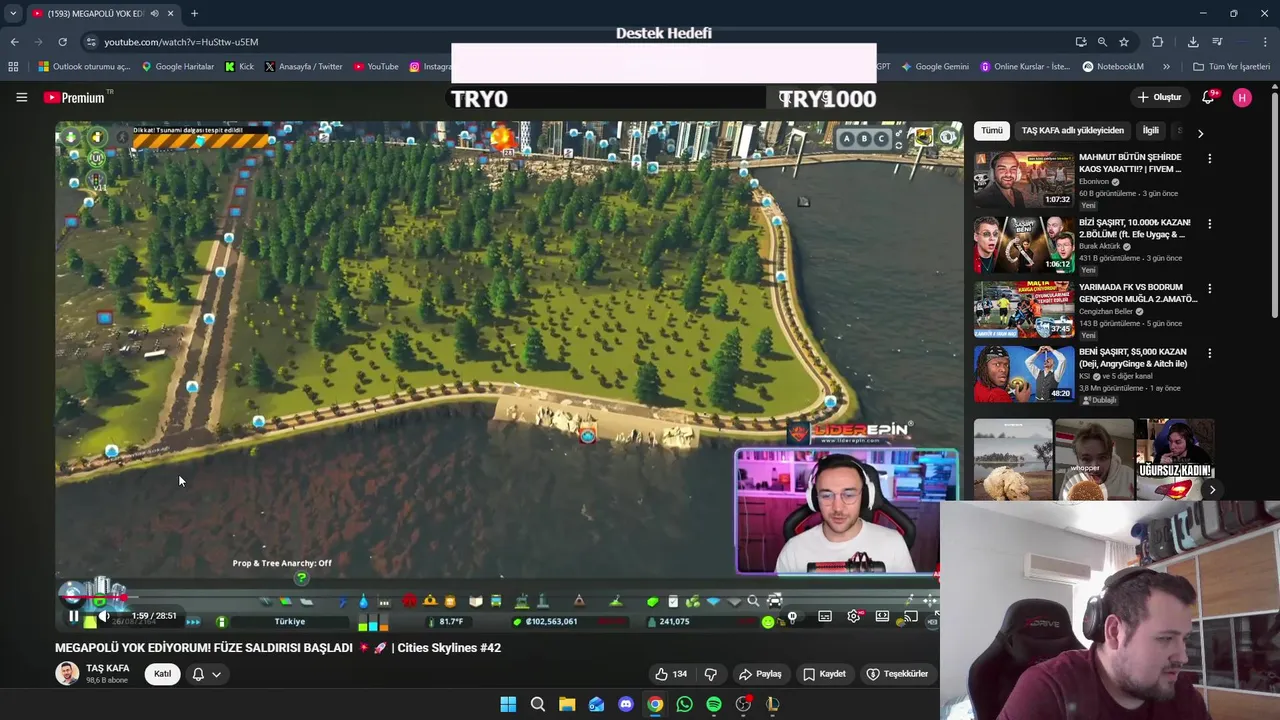Open options menu for BENİ ŞAŞIRT $5,000 video

point(1209,353)
